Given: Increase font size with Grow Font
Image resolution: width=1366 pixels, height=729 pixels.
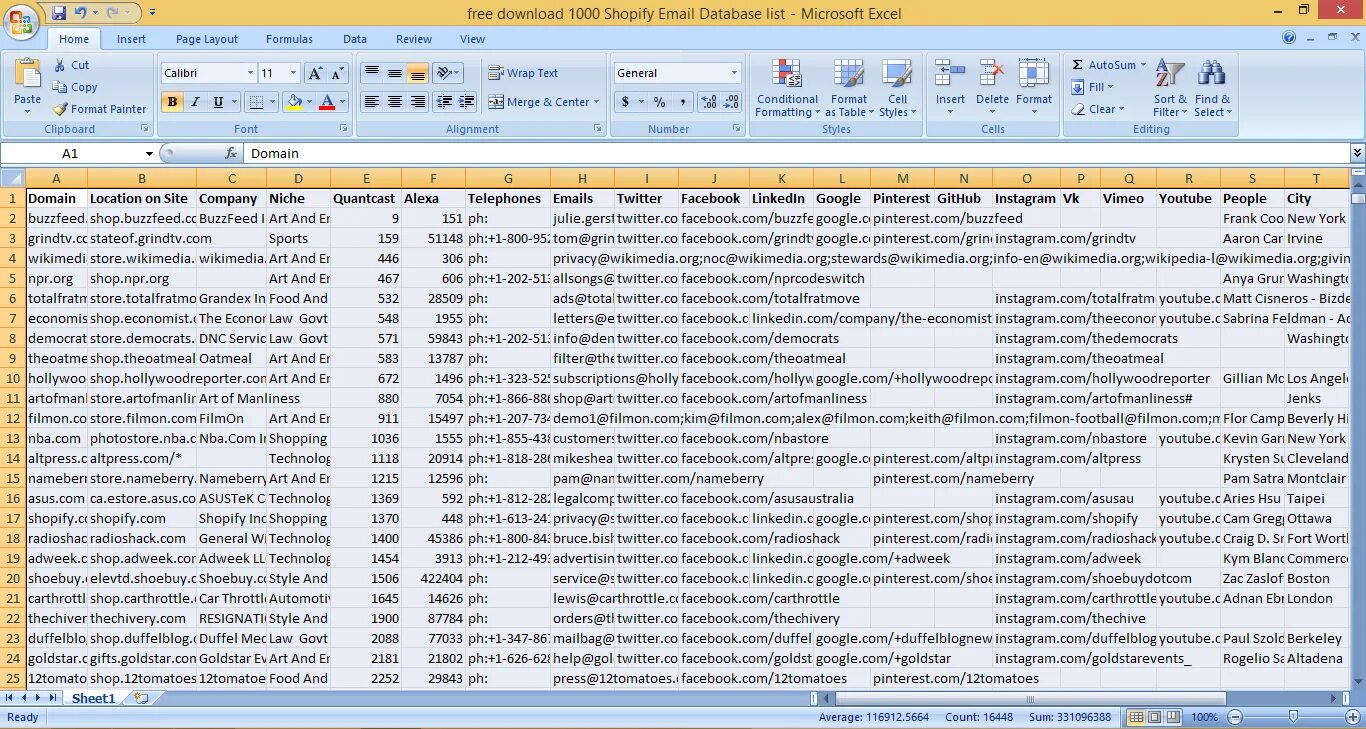Looking at the screenshot, I should 315,73.
